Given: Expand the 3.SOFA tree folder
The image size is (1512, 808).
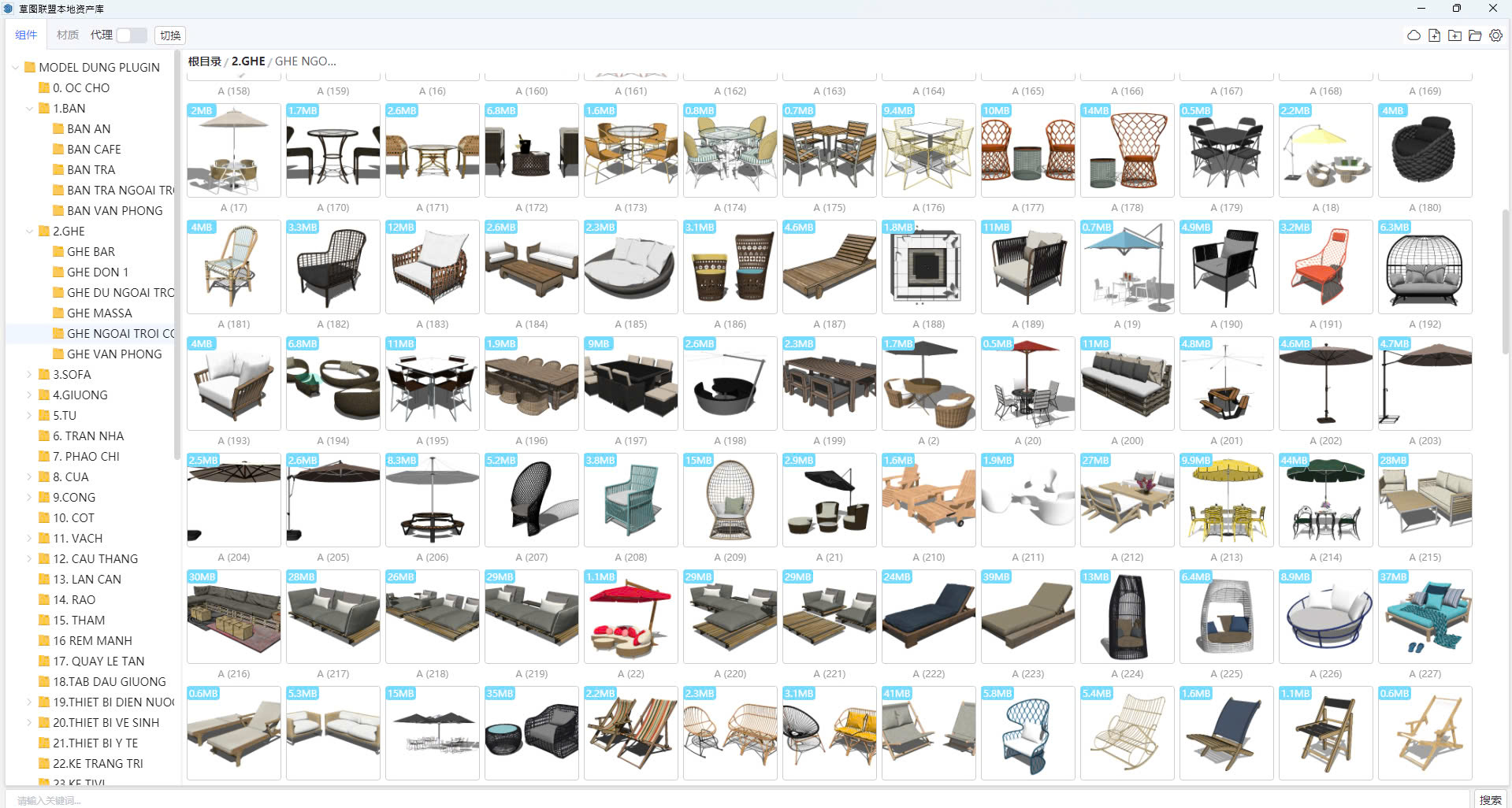Looking at the screenshot, I should pos(30,375).
